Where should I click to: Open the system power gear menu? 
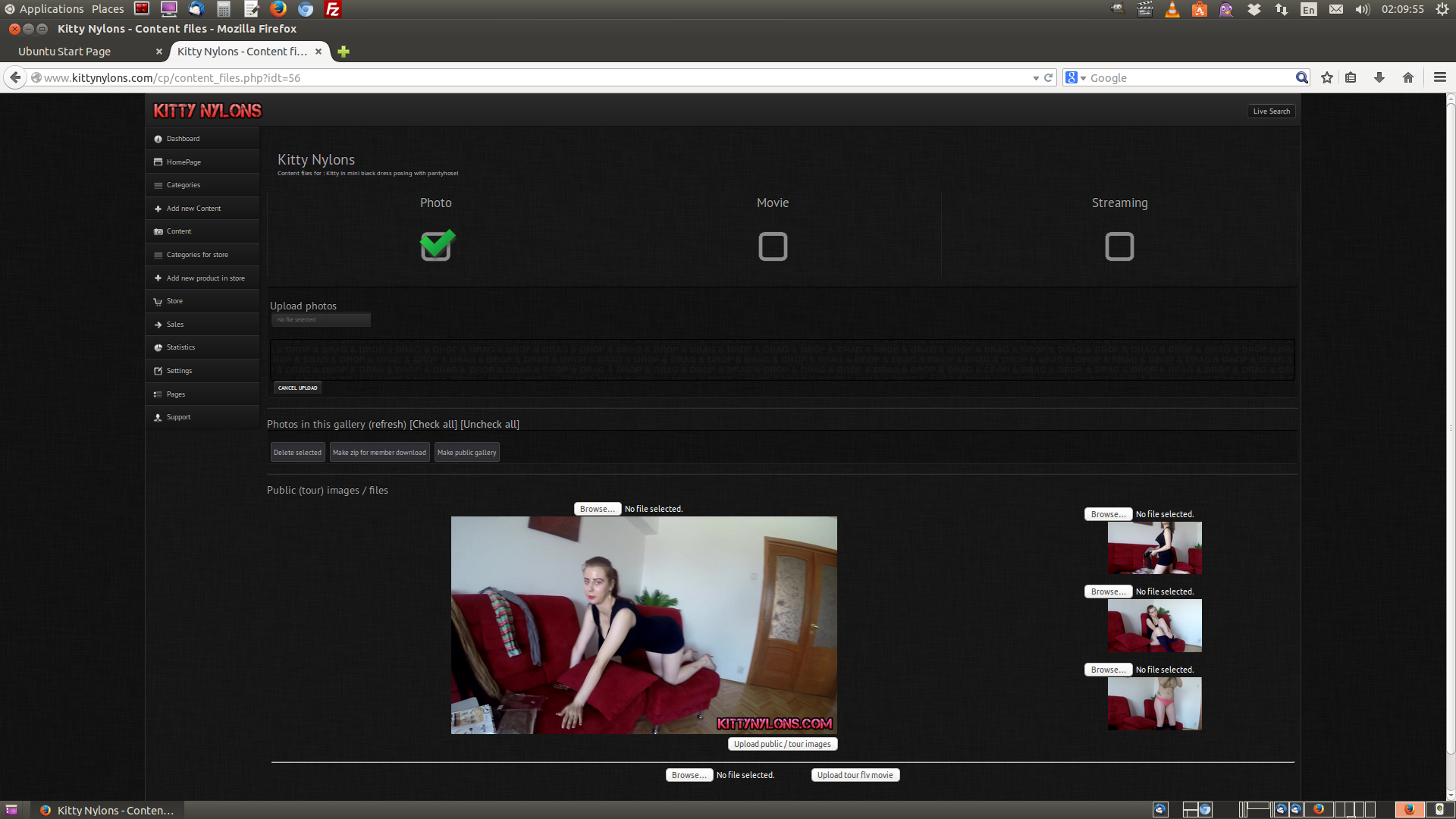[x=1442, y=9]
